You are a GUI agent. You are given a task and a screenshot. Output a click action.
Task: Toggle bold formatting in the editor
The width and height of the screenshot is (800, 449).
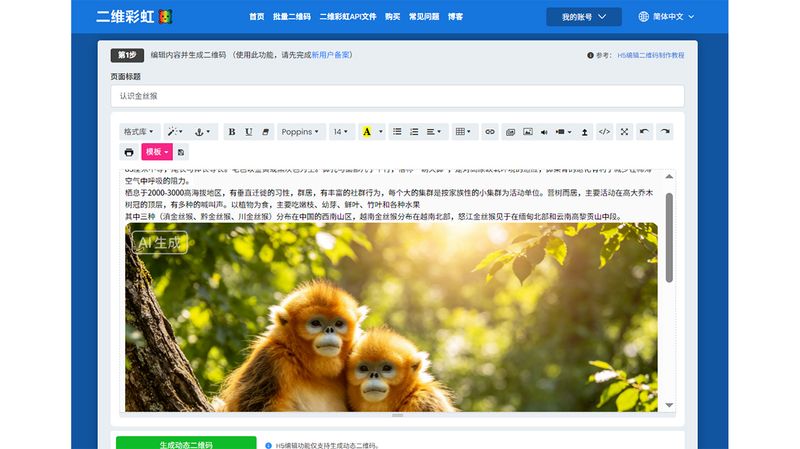tap(232, 132)
